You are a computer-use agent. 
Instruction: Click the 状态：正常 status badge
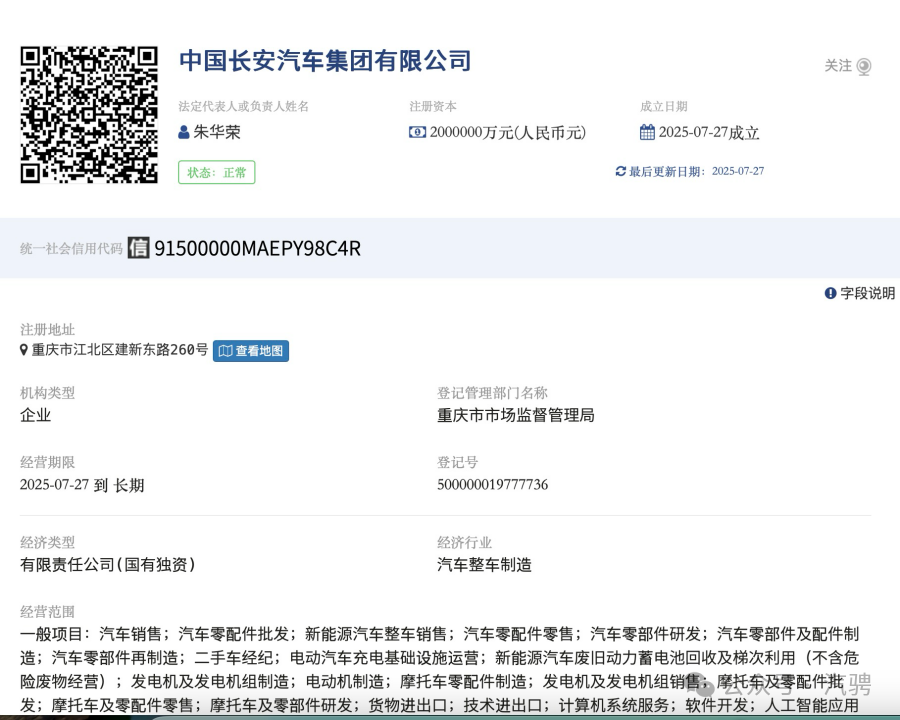(x=217, y=172)
